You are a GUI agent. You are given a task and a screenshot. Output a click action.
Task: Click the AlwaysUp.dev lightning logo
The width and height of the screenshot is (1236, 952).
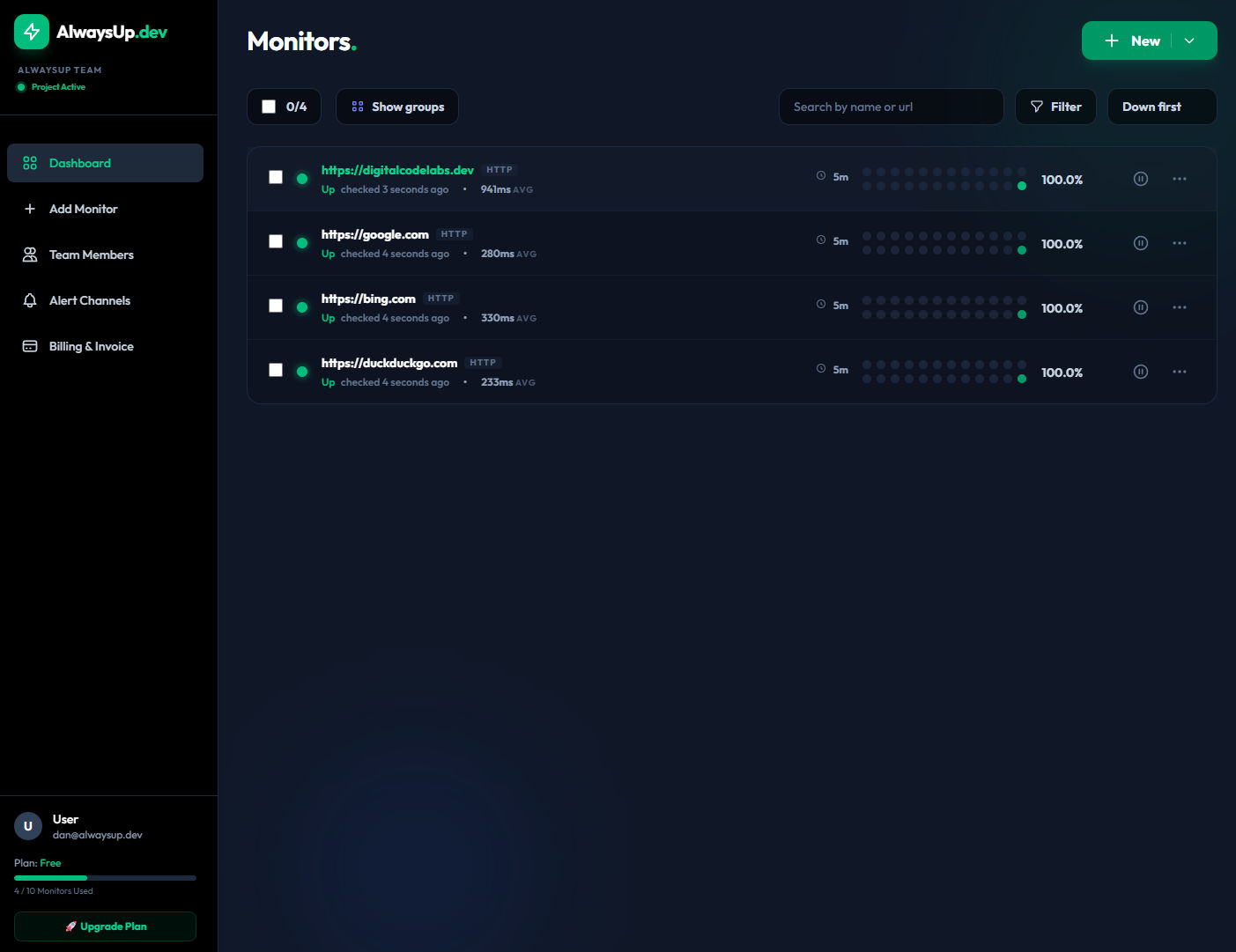32,32
